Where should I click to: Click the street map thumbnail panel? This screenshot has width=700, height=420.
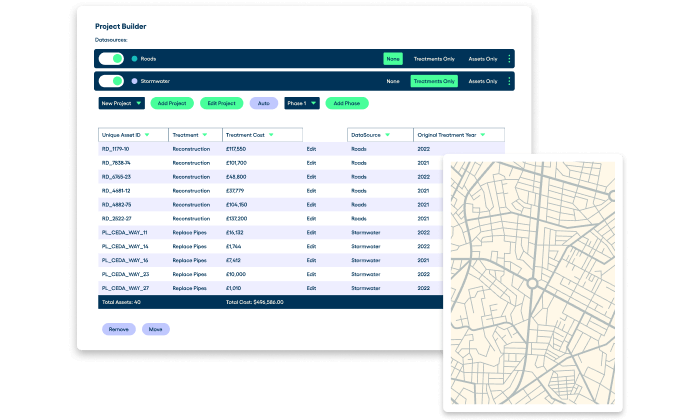[533, 283]
